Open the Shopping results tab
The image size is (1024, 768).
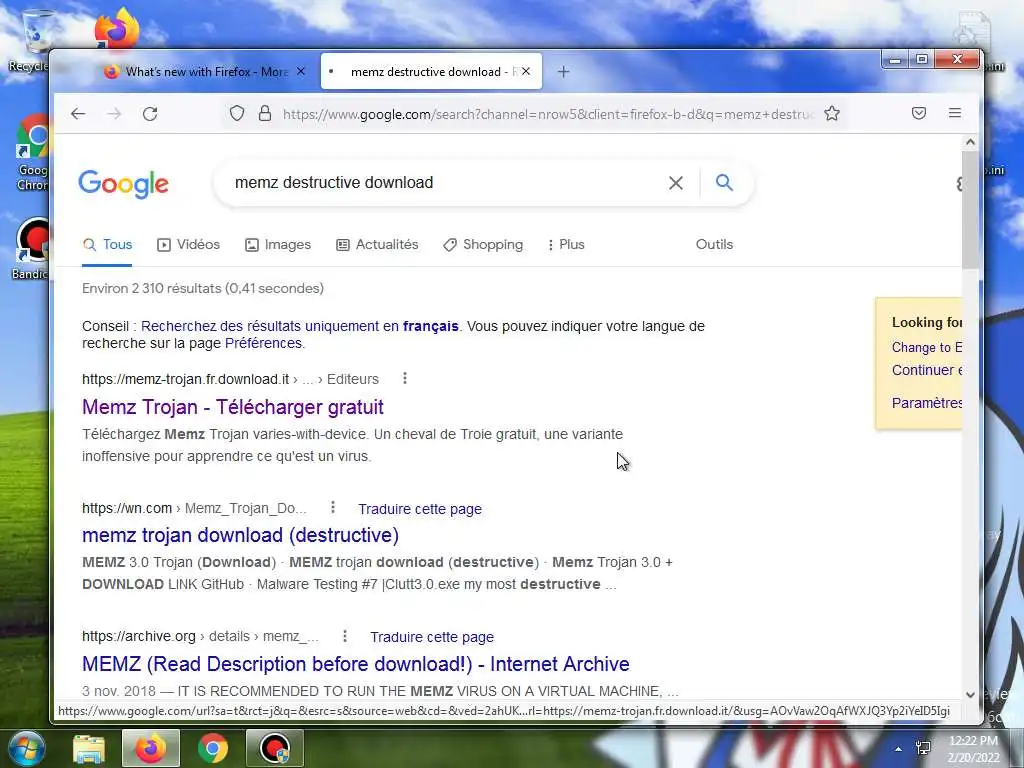click(483, 245)
